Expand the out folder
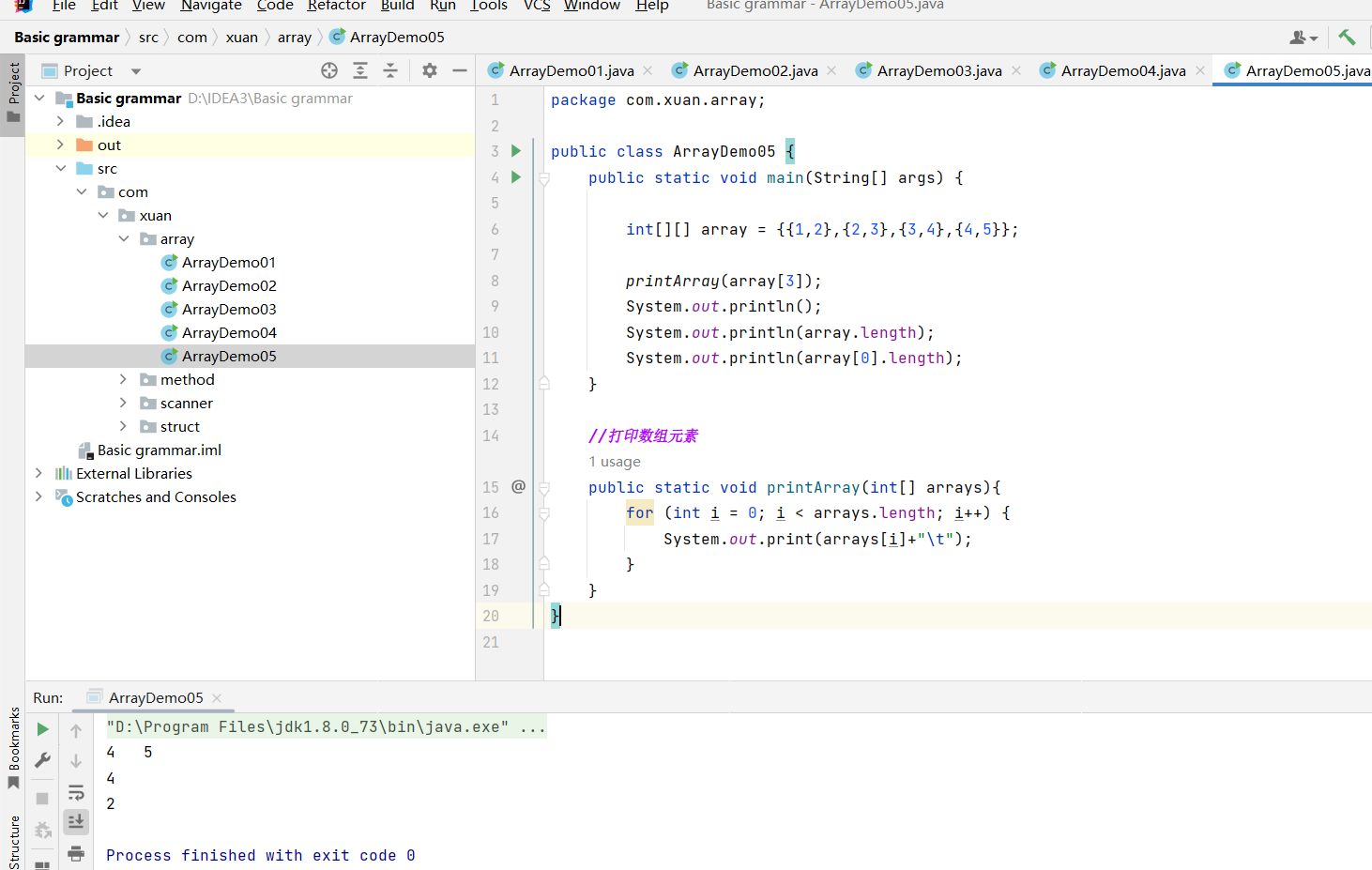 [60, 145]
